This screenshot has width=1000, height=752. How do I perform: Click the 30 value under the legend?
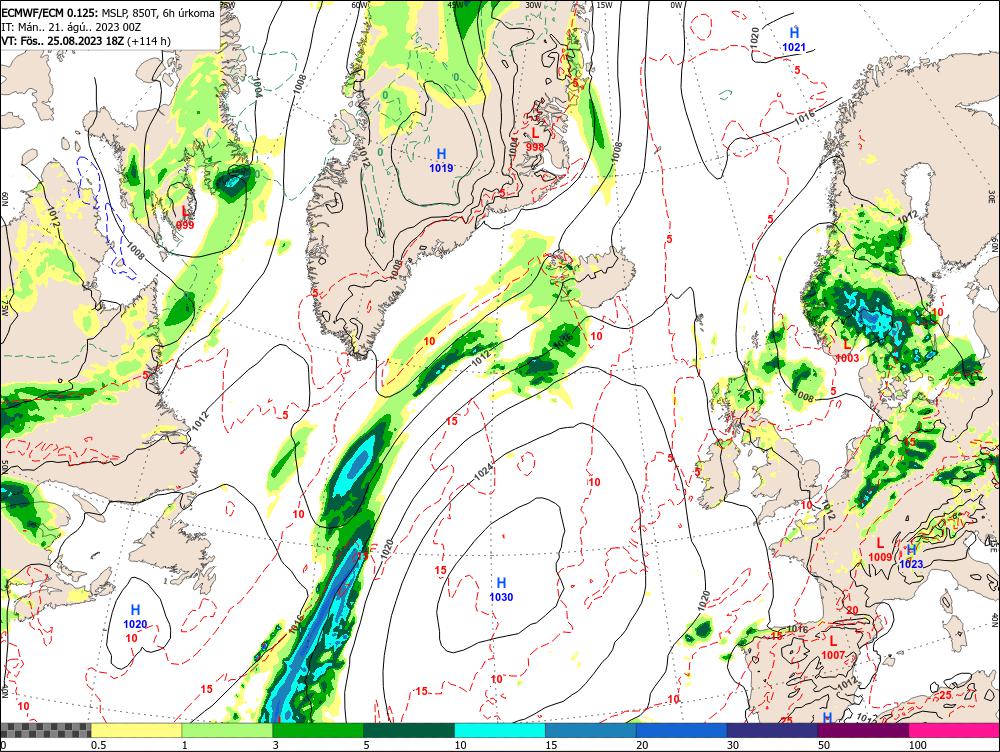[x=733, y=745]
